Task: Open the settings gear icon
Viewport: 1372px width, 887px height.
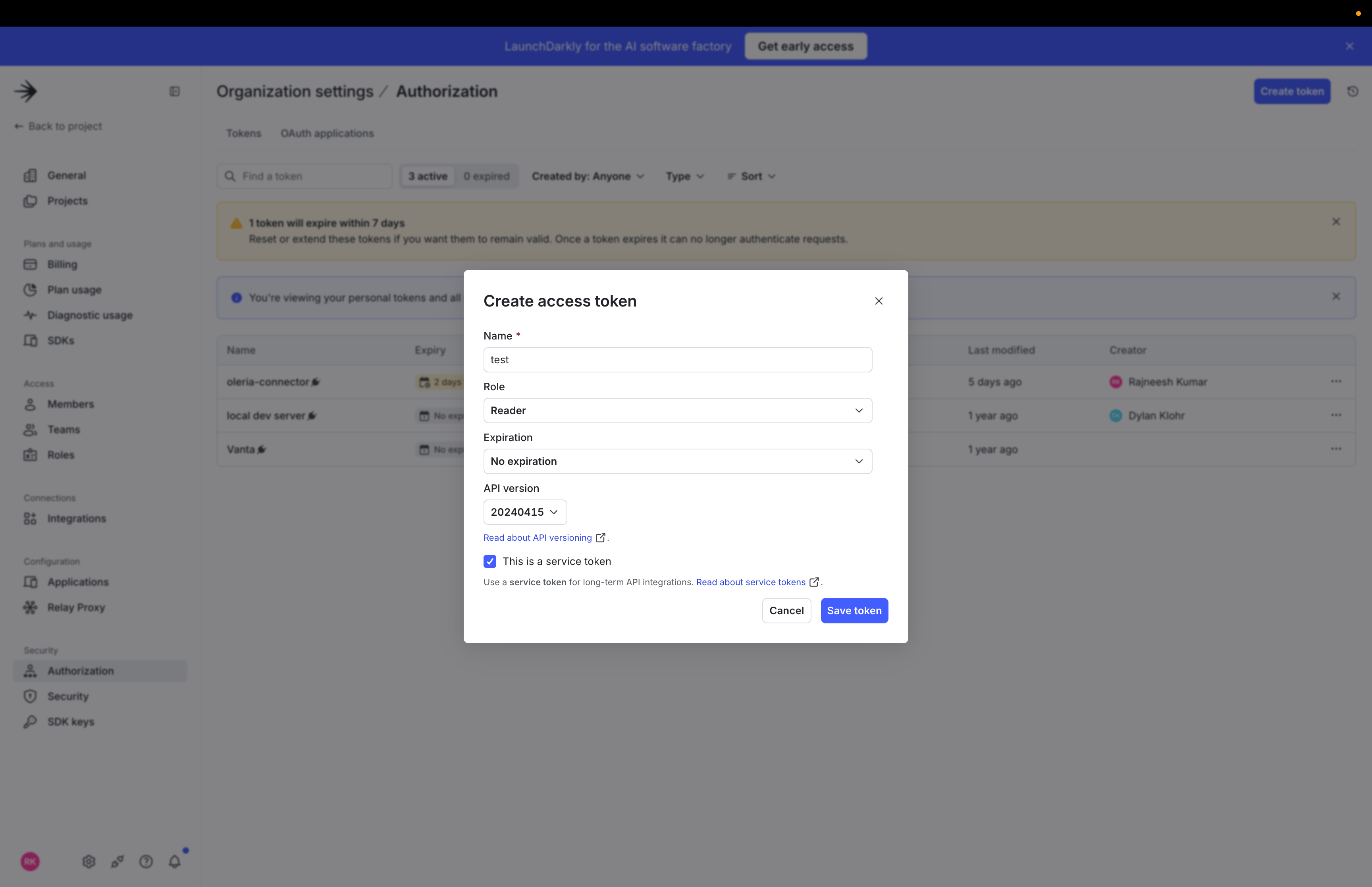Action: [x=89, y=862]
